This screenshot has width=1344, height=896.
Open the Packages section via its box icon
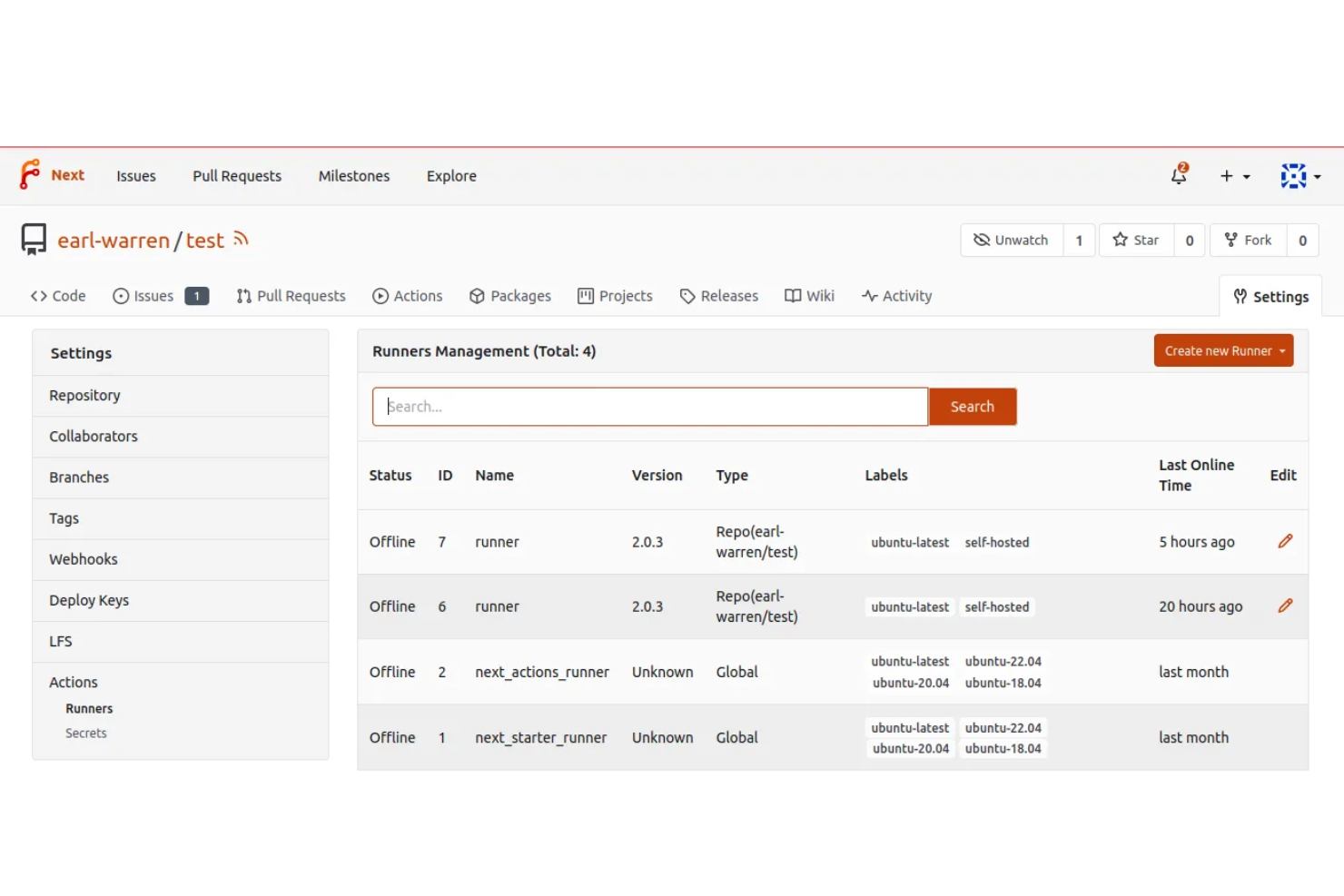coord(477,296)
